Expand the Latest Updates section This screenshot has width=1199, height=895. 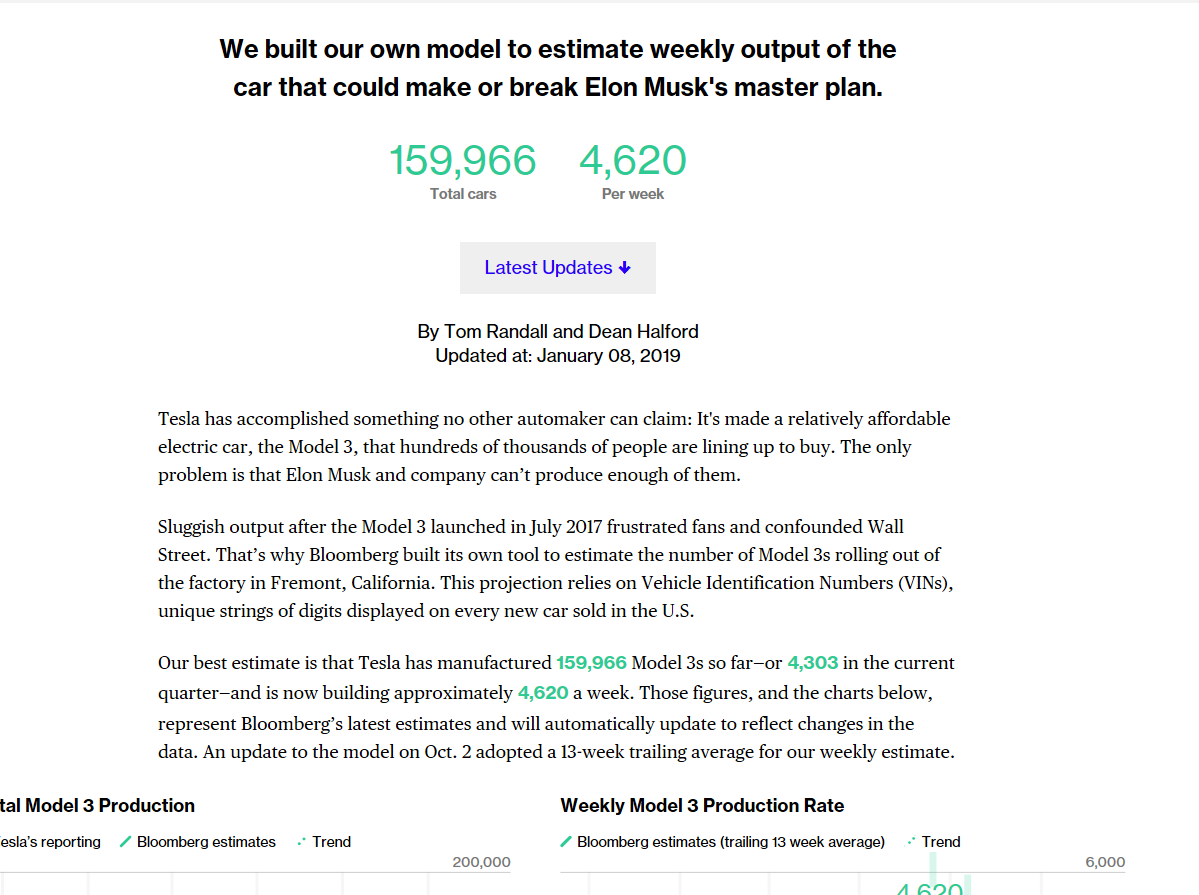pyautogui.click(x=557, y=268)
